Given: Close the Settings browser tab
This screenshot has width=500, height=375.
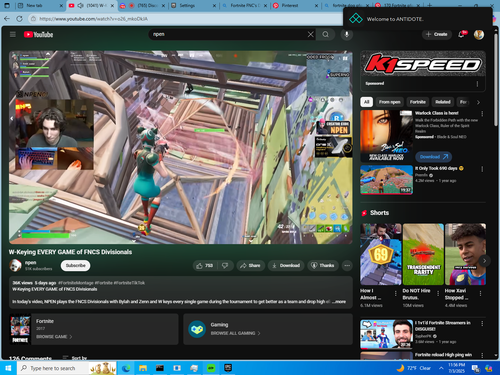Looking at the screenshot, I should point(214,6).
